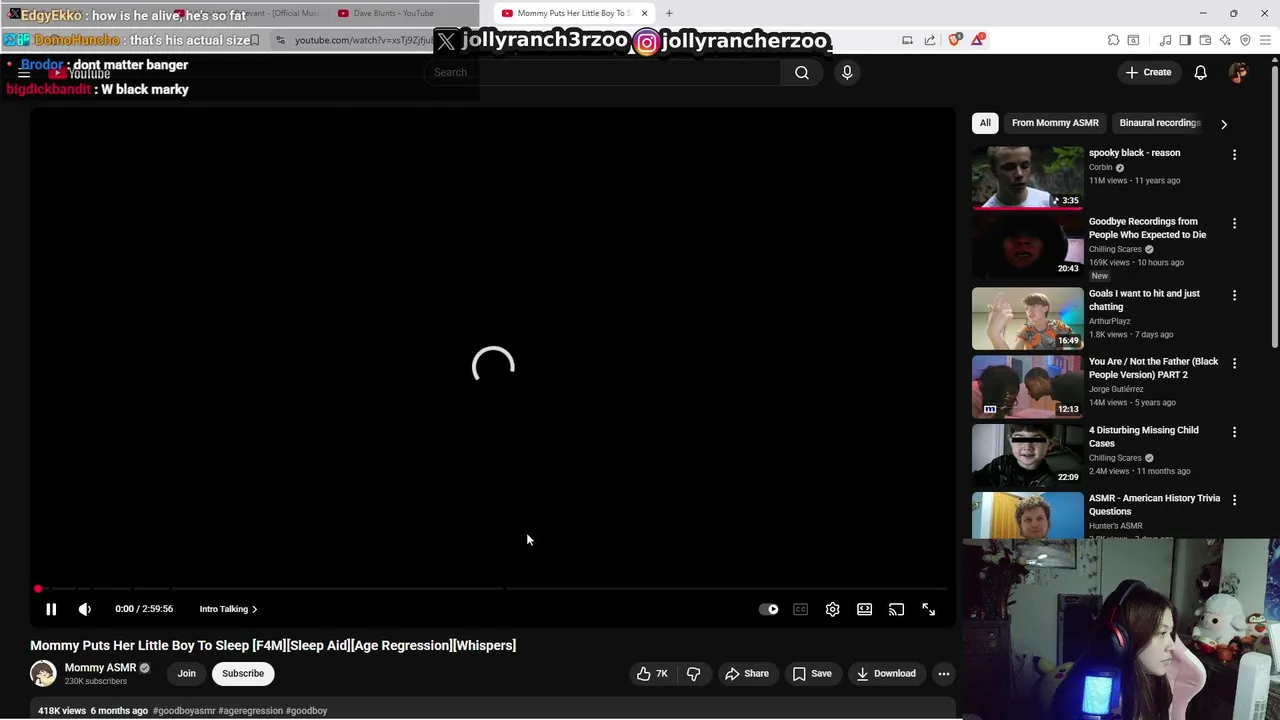Screen dimensions: 1280x720
Task: Open the media control music note
Action: point(1165,40)
